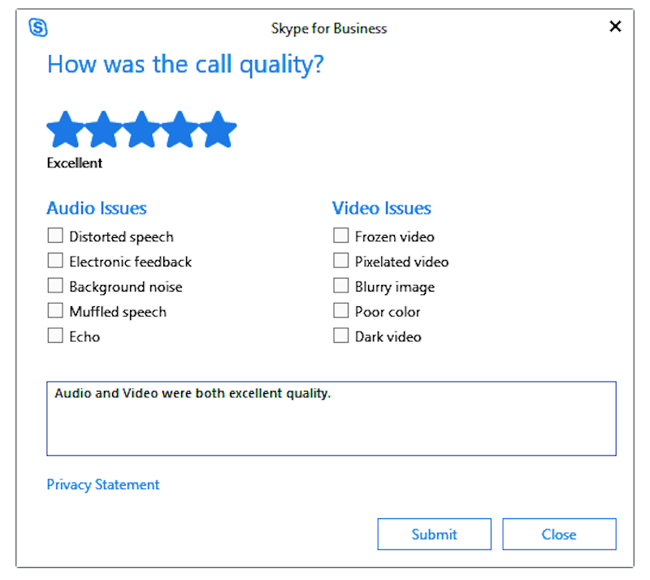Tick the Background noise checkbox
The width and height of the screenshot is (650, 580).
pos(55,286)
